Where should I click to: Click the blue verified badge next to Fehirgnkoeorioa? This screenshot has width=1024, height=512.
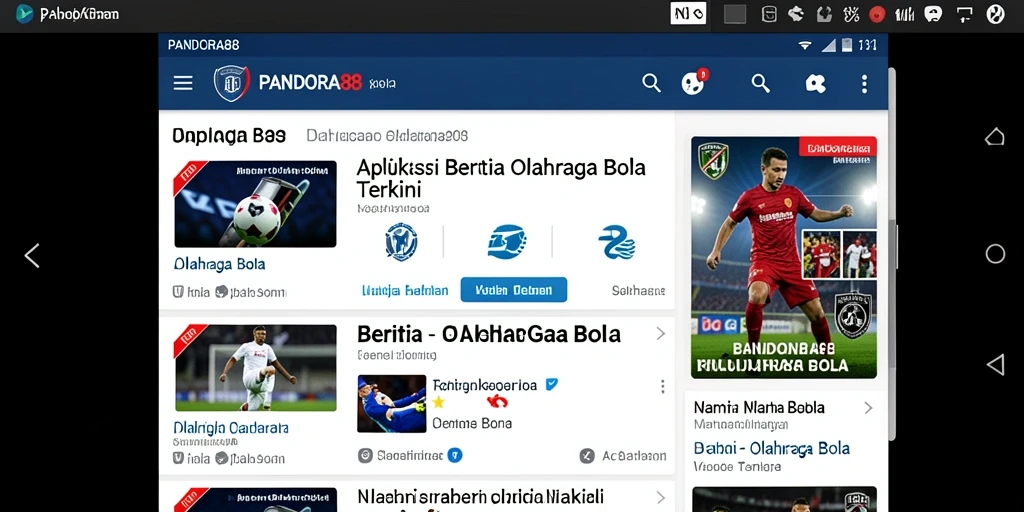pos(552,385)
